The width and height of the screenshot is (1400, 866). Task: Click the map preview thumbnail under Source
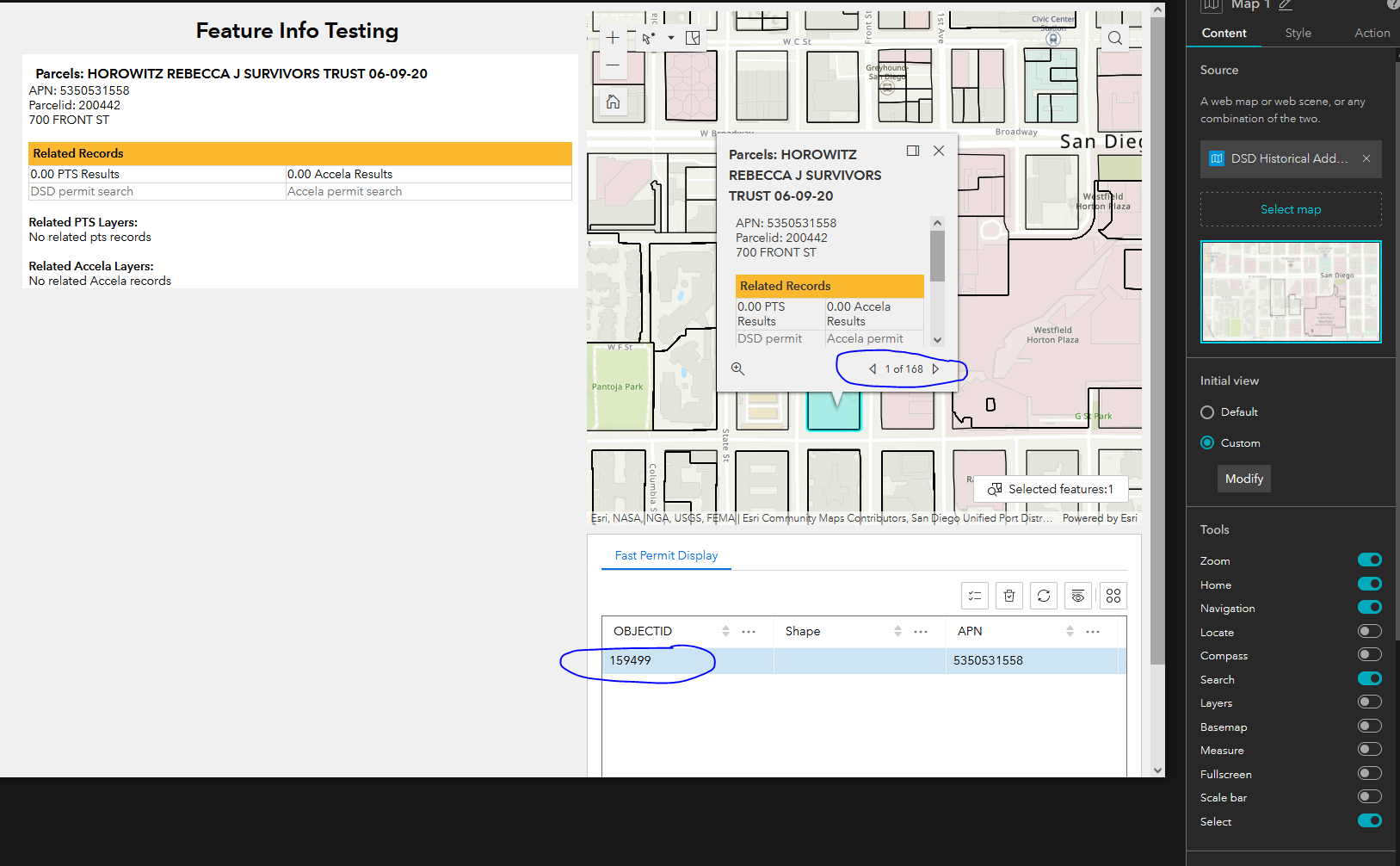pos(1290,292)
